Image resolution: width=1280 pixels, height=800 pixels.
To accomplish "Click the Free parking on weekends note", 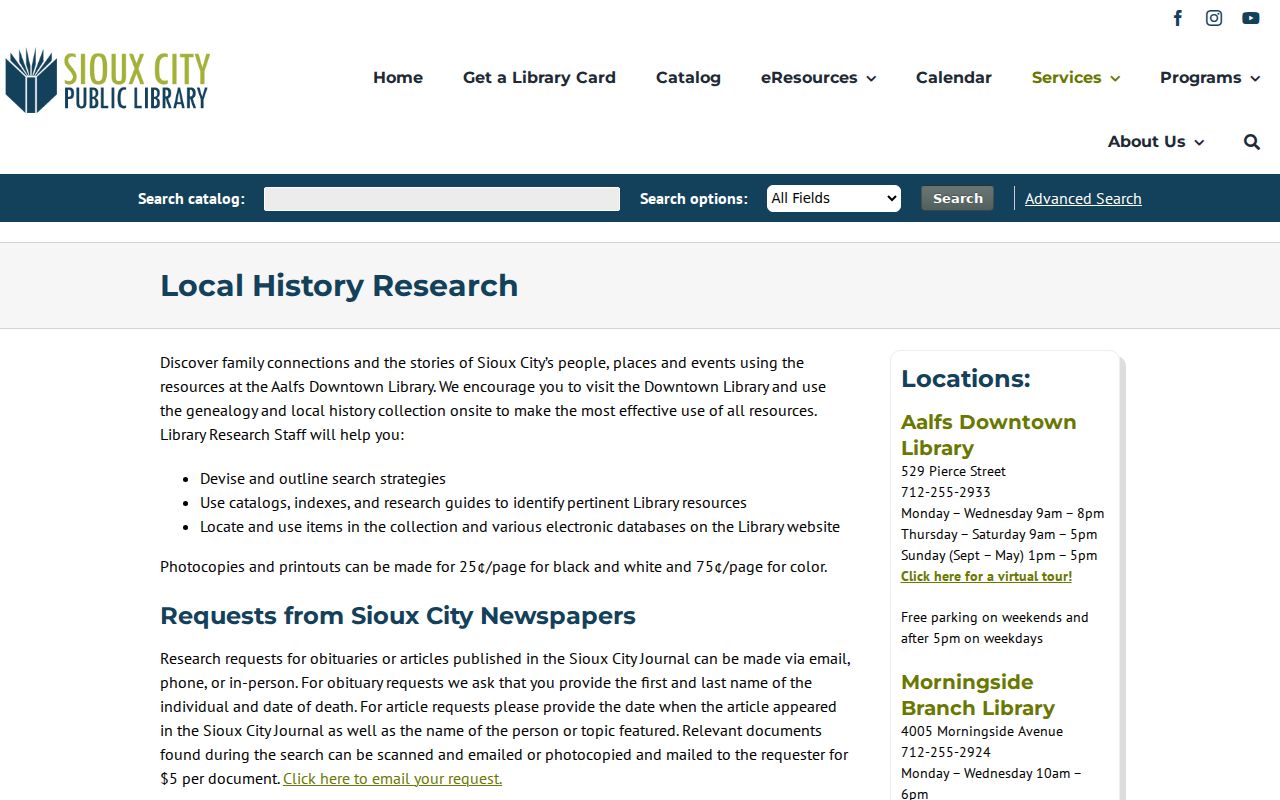I will (995, 628).
